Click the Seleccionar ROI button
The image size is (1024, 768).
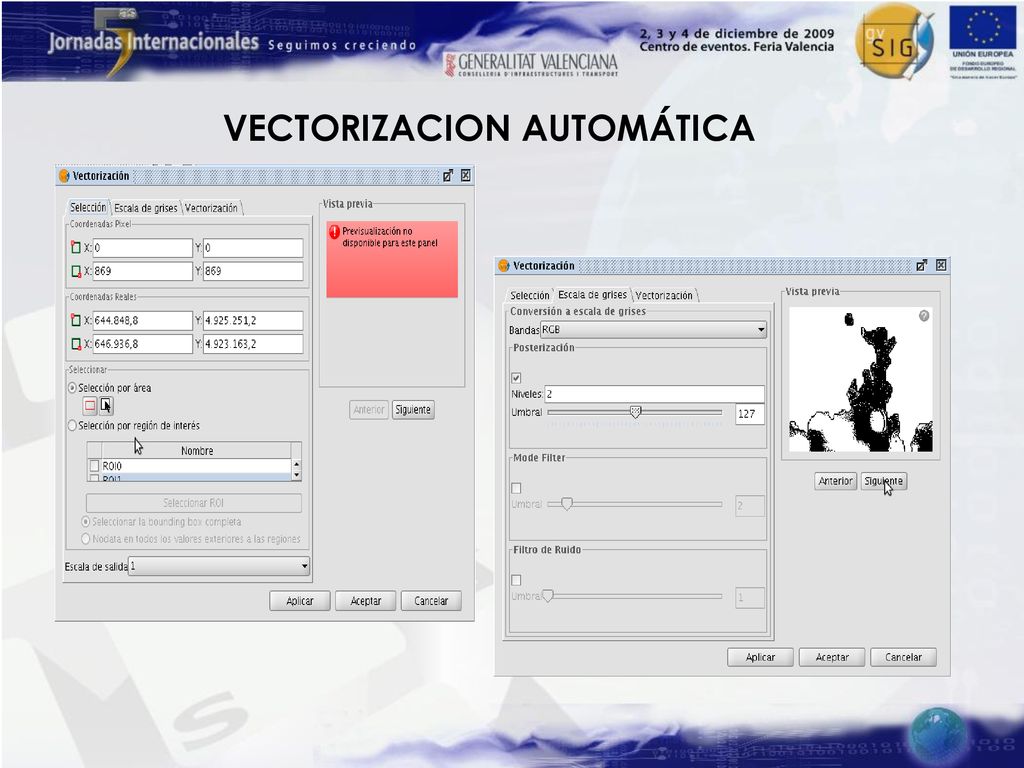coord(194,503)
